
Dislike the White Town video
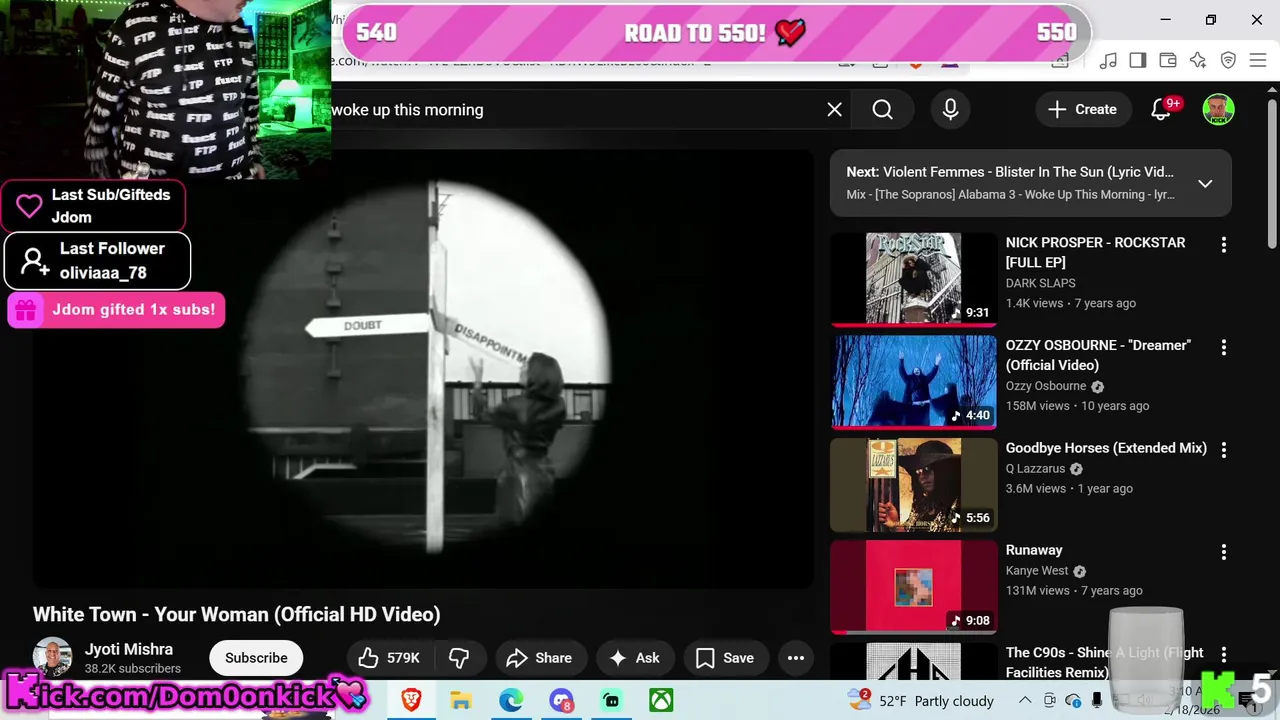(460, 658)
